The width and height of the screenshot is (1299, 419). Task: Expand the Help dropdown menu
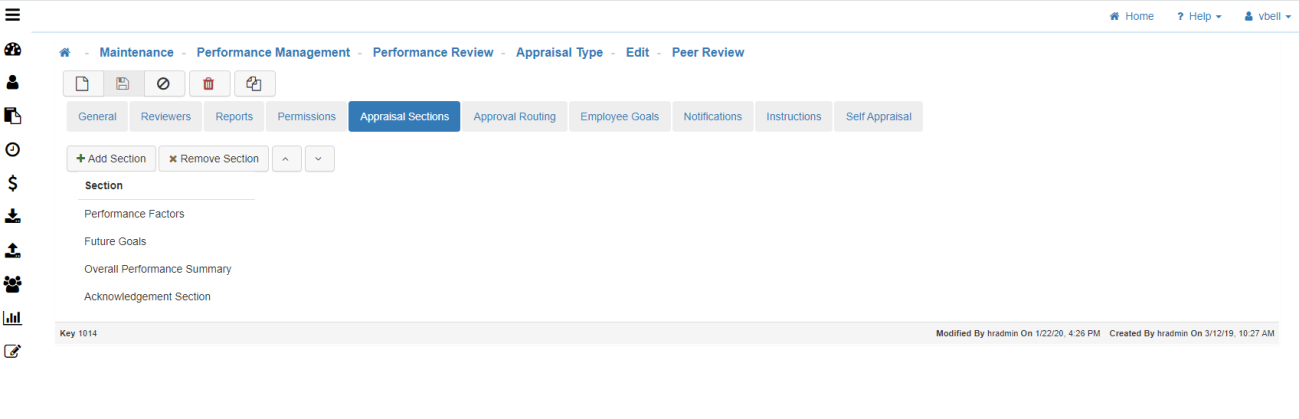pyautogui.click(x=1198, y=16)
